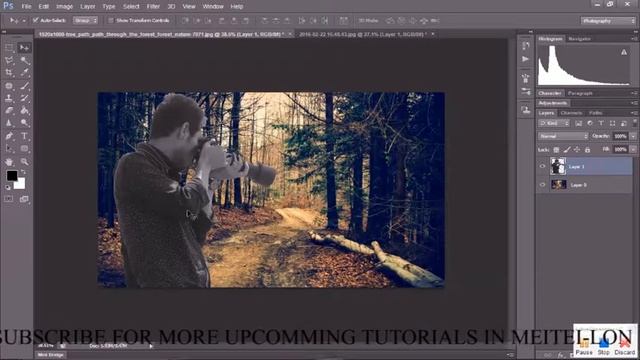Click histogram cached data warning triangle

click(624, 52)
